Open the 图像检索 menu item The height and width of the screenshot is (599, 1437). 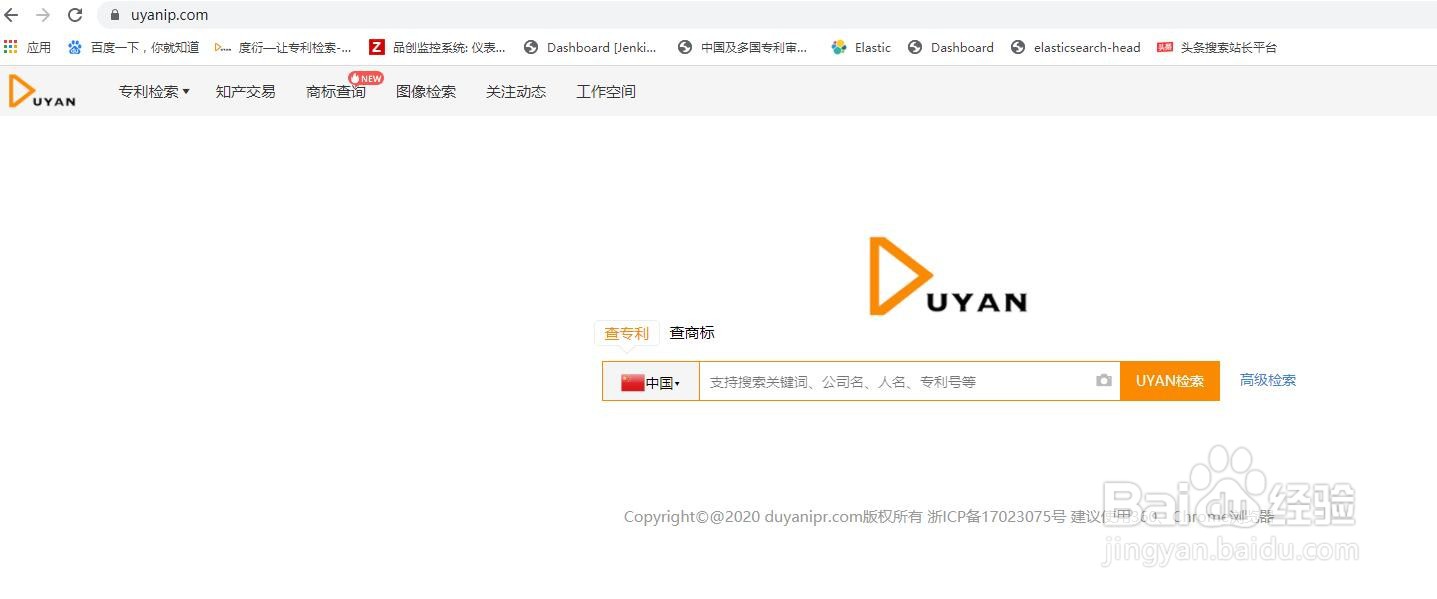pyautogui.click(x=425, y=91)
